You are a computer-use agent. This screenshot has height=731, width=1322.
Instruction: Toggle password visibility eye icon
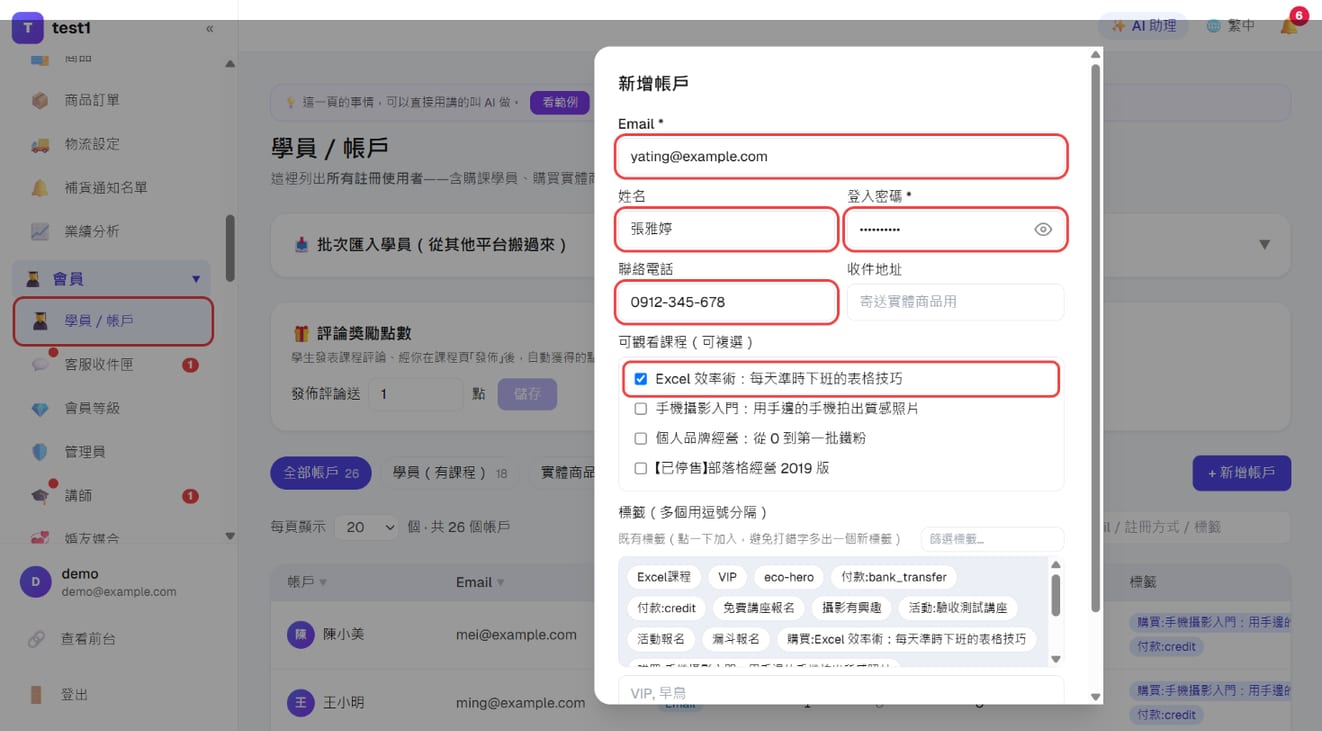pyautogui.click(x=1043, y=230)
